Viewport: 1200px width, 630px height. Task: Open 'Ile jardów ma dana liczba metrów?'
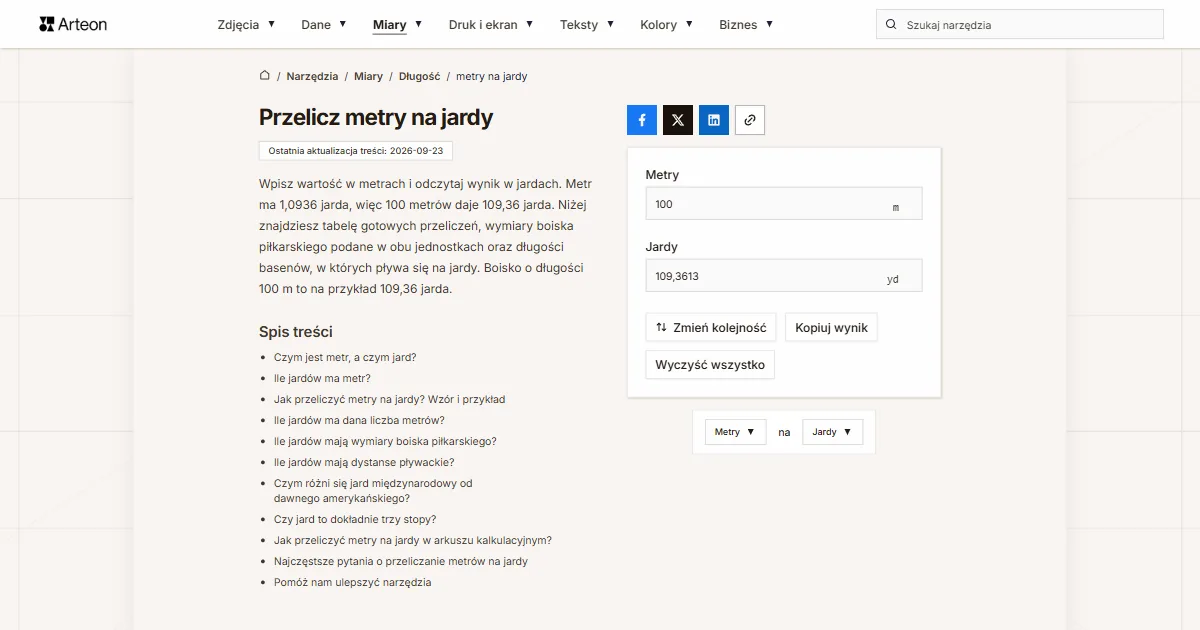pos(359,420)
